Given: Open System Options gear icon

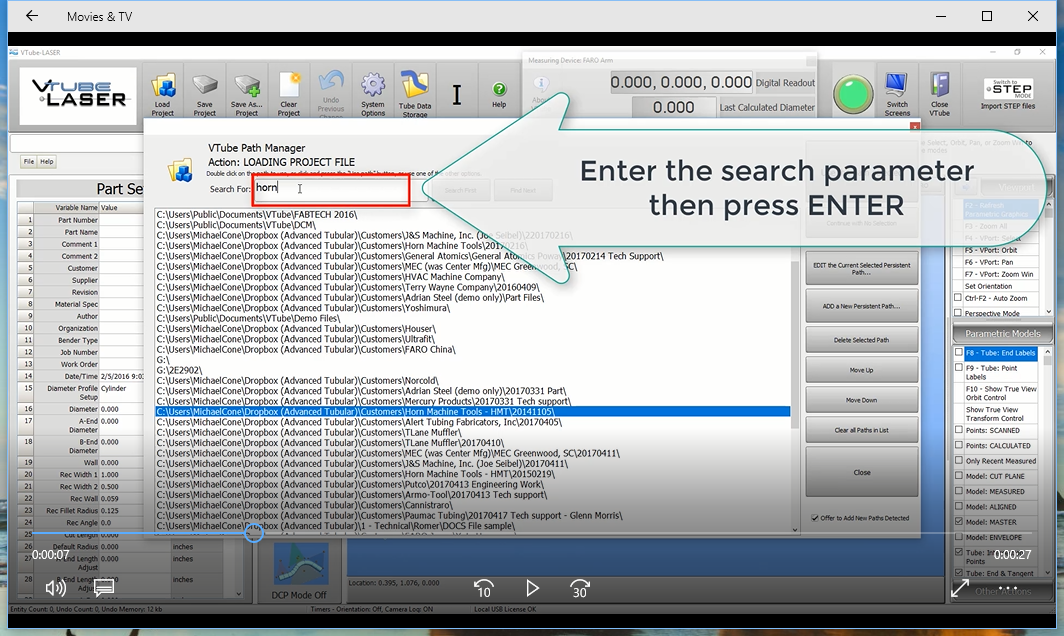Looking at the screenshot, I should click(x=373, y=94).
